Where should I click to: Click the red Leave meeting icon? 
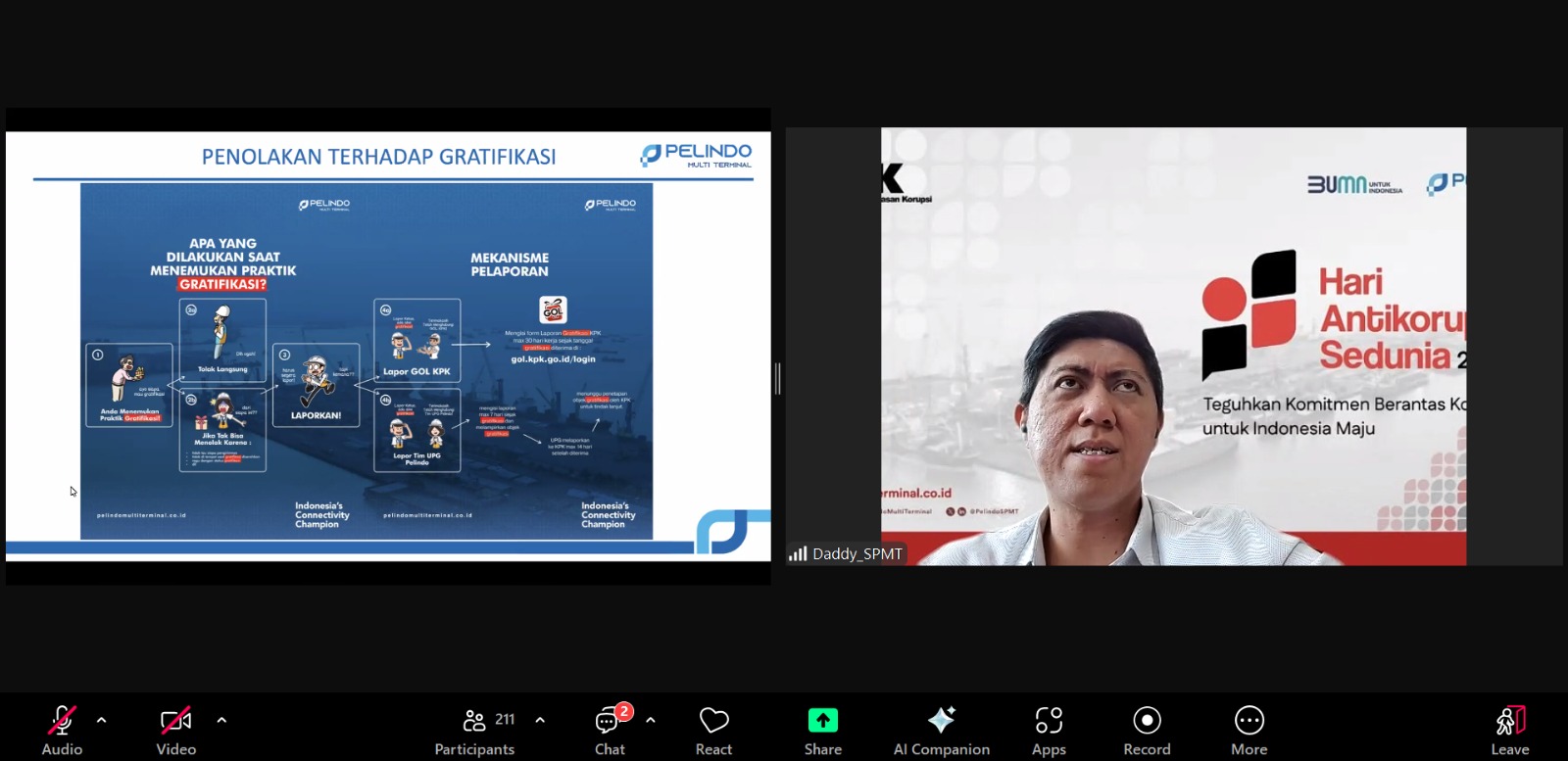click(x=1509, y=722)
